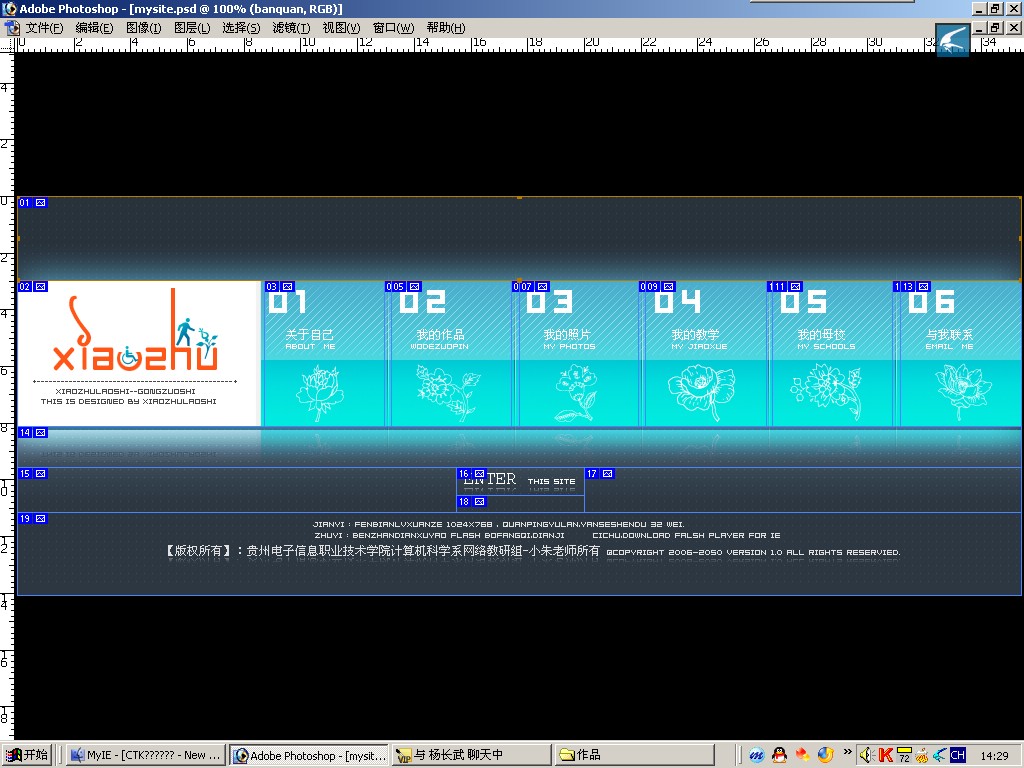The image size is (1024, 768).
Task: Click the Firefox-style globe quick launch icon
Action: tap(825, 755)
